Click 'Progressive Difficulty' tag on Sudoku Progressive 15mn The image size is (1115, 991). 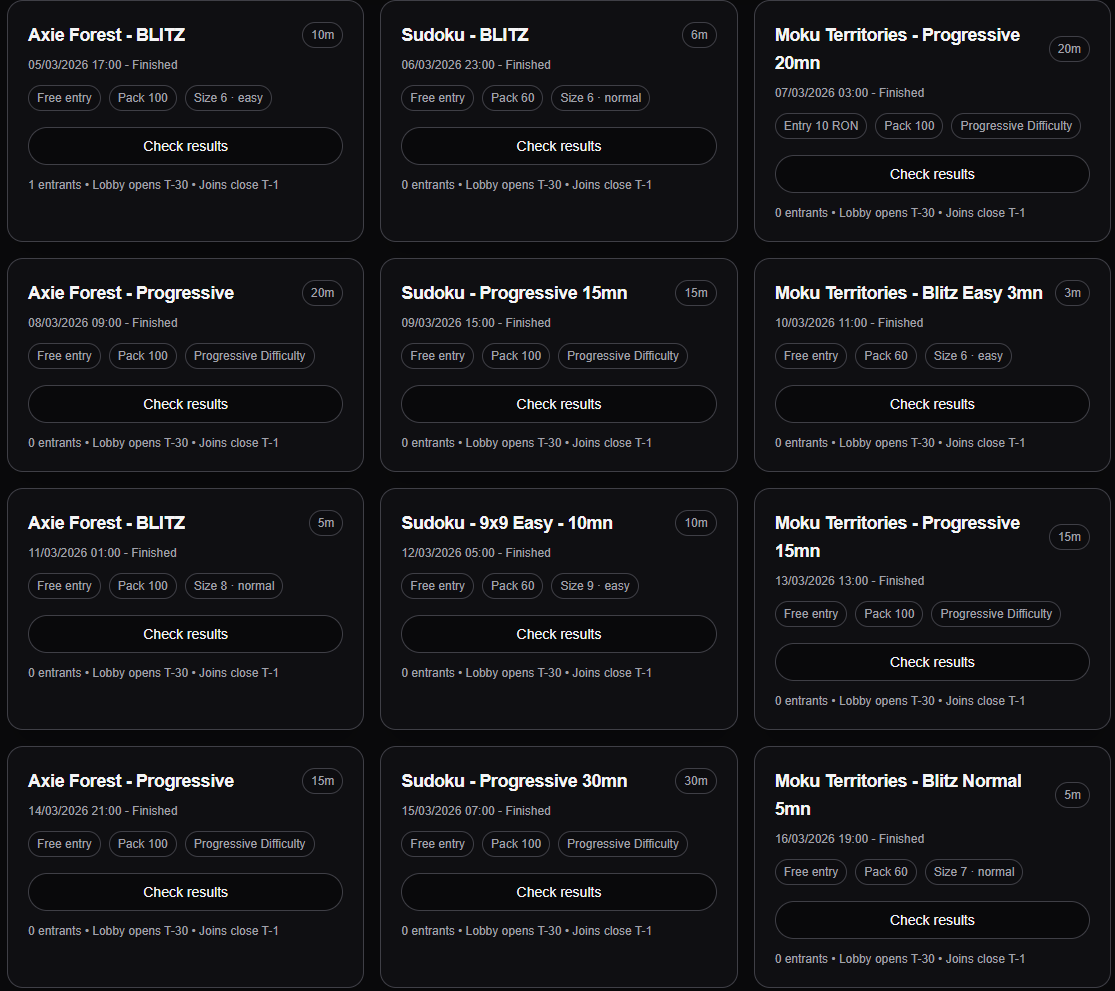coord(622,356)
